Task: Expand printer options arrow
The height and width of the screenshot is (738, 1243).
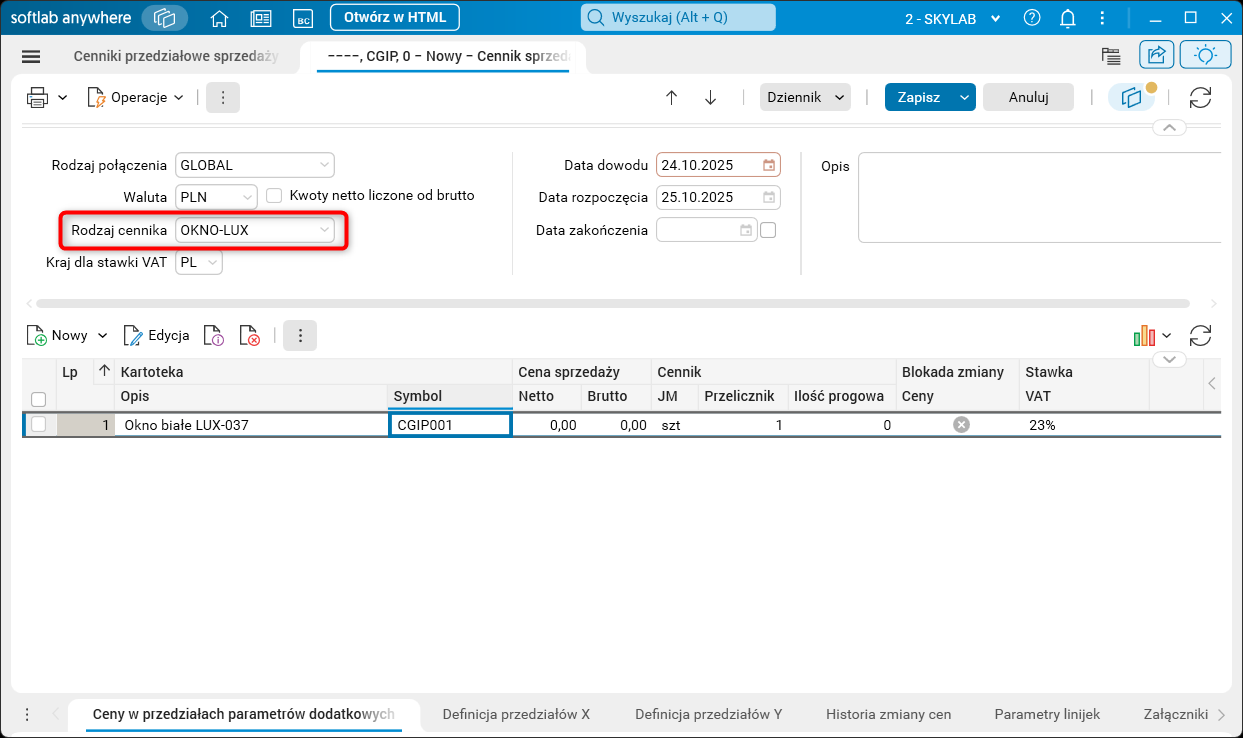Action: 62,97
